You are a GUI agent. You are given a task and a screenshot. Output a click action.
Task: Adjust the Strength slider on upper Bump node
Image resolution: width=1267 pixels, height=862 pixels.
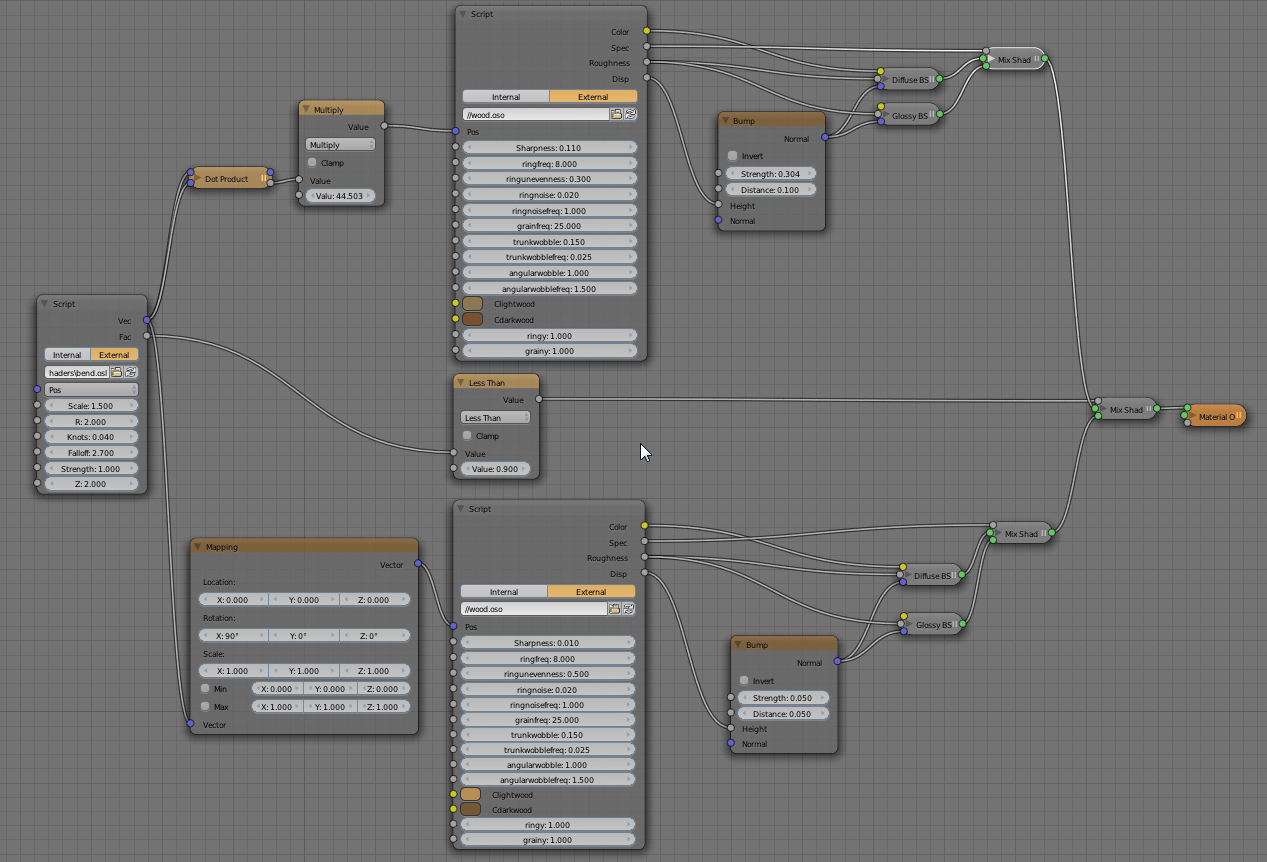pos(771,172)
